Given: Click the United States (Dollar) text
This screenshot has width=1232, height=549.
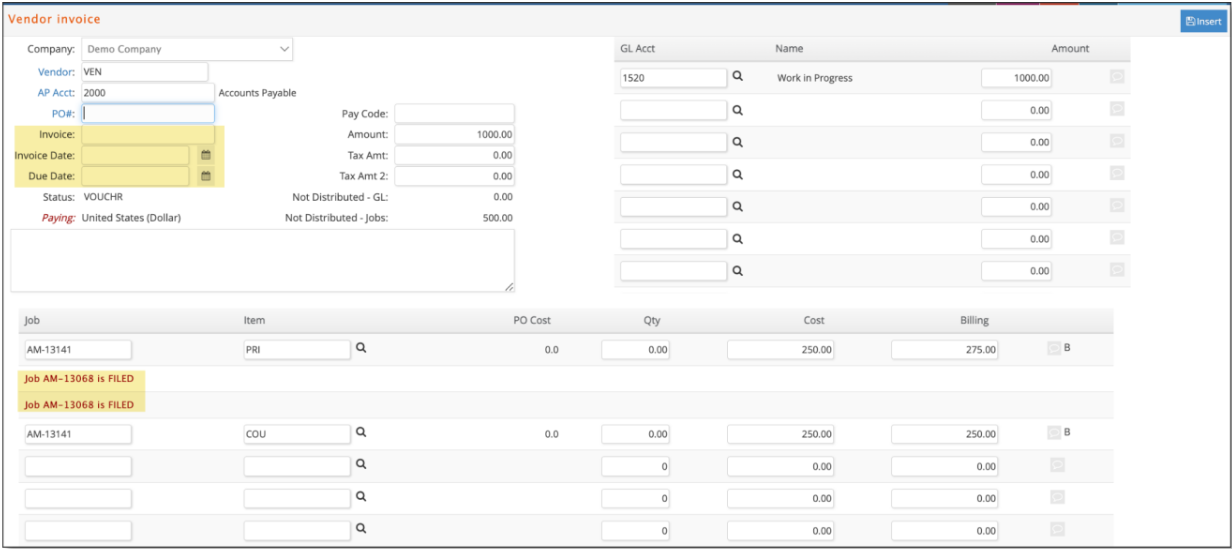Looking at the screenshot, I should [131, 217].
